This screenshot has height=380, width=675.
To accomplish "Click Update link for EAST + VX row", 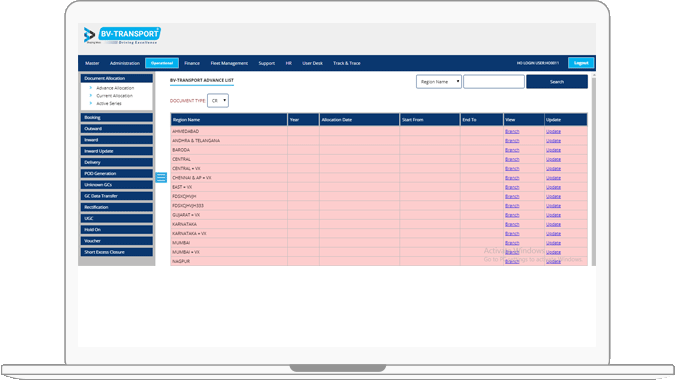I will click(x=553, y=187).
